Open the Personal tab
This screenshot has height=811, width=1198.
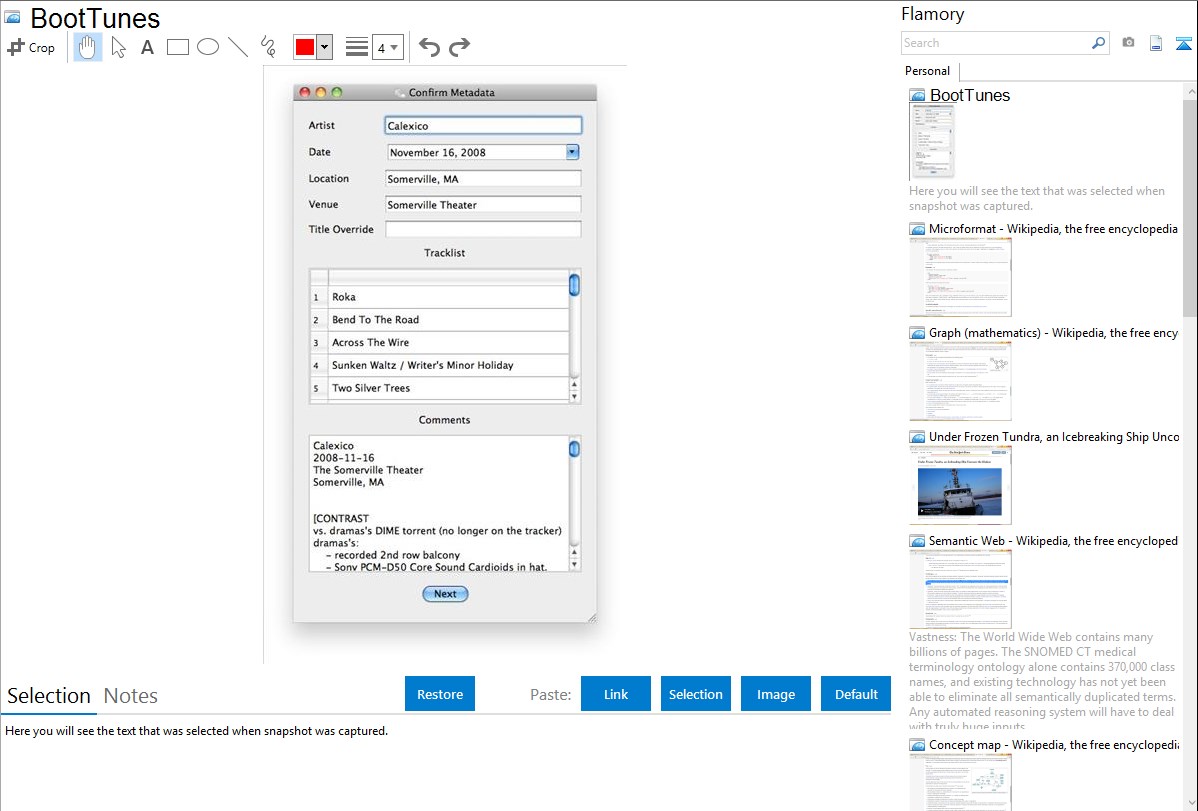click(927, 71)
